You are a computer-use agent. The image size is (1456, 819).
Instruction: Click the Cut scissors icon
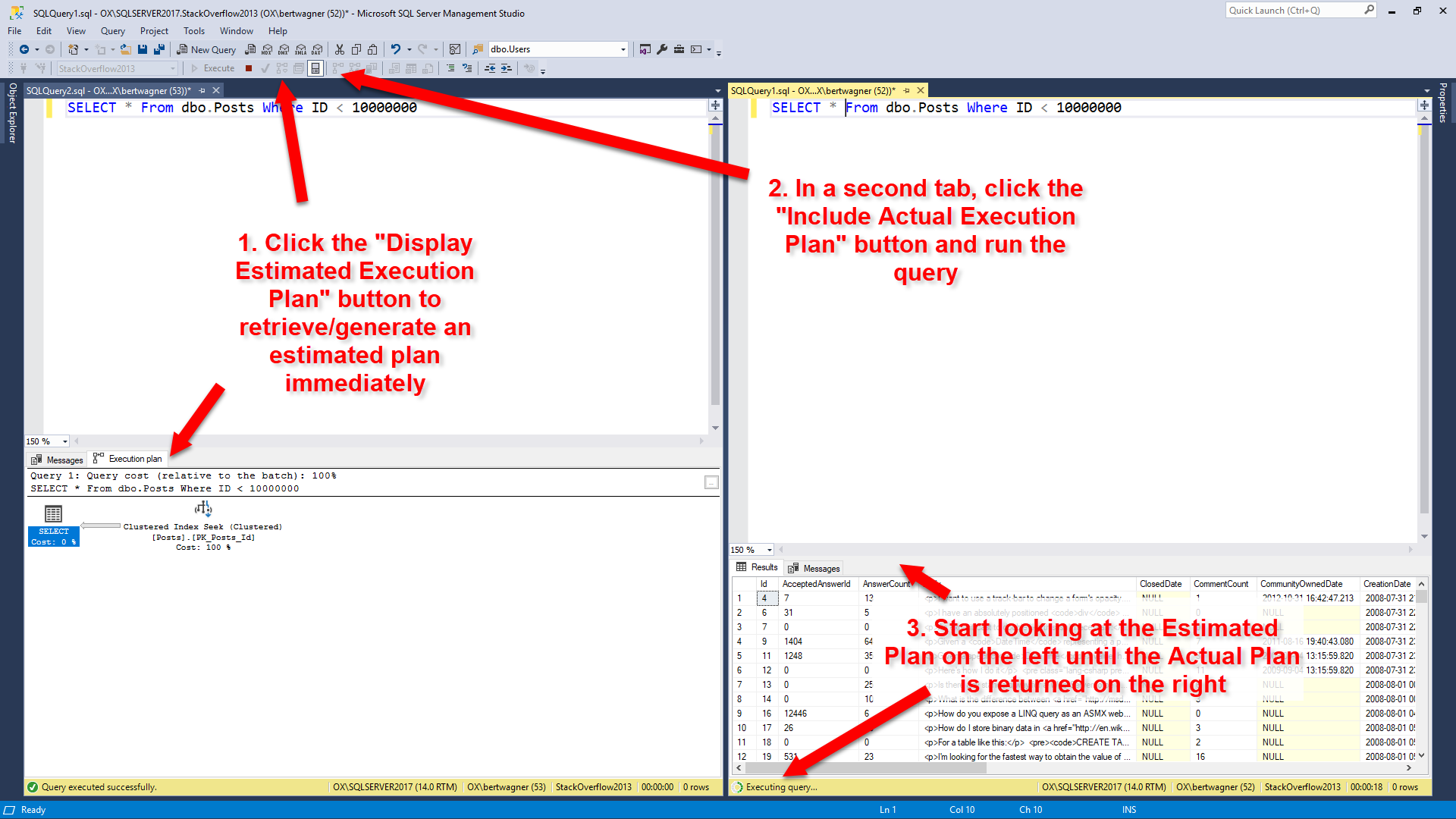tap(340, 49)
